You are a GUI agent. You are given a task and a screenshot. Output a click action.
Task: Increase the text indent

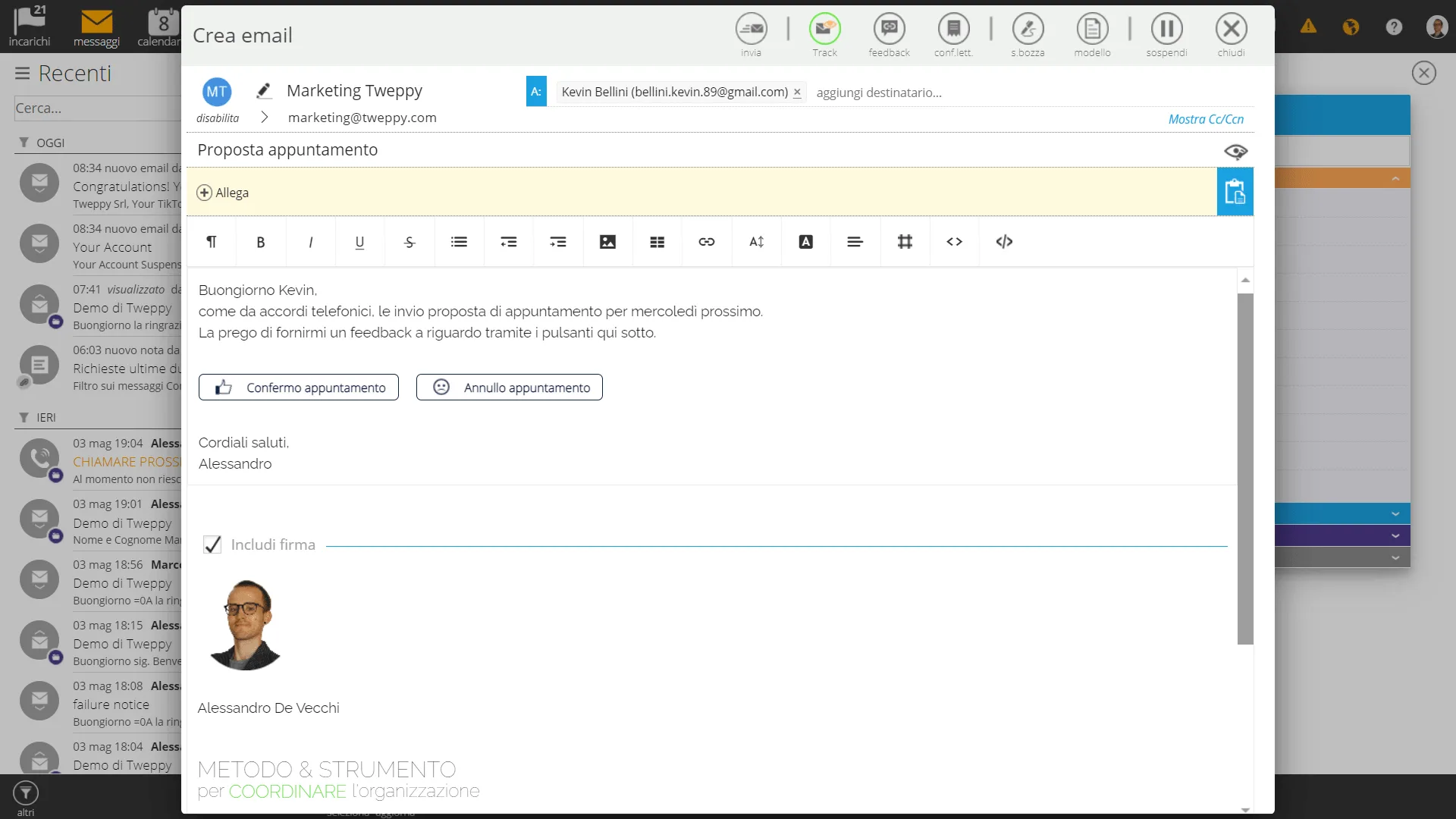click(x=558, y=242)
